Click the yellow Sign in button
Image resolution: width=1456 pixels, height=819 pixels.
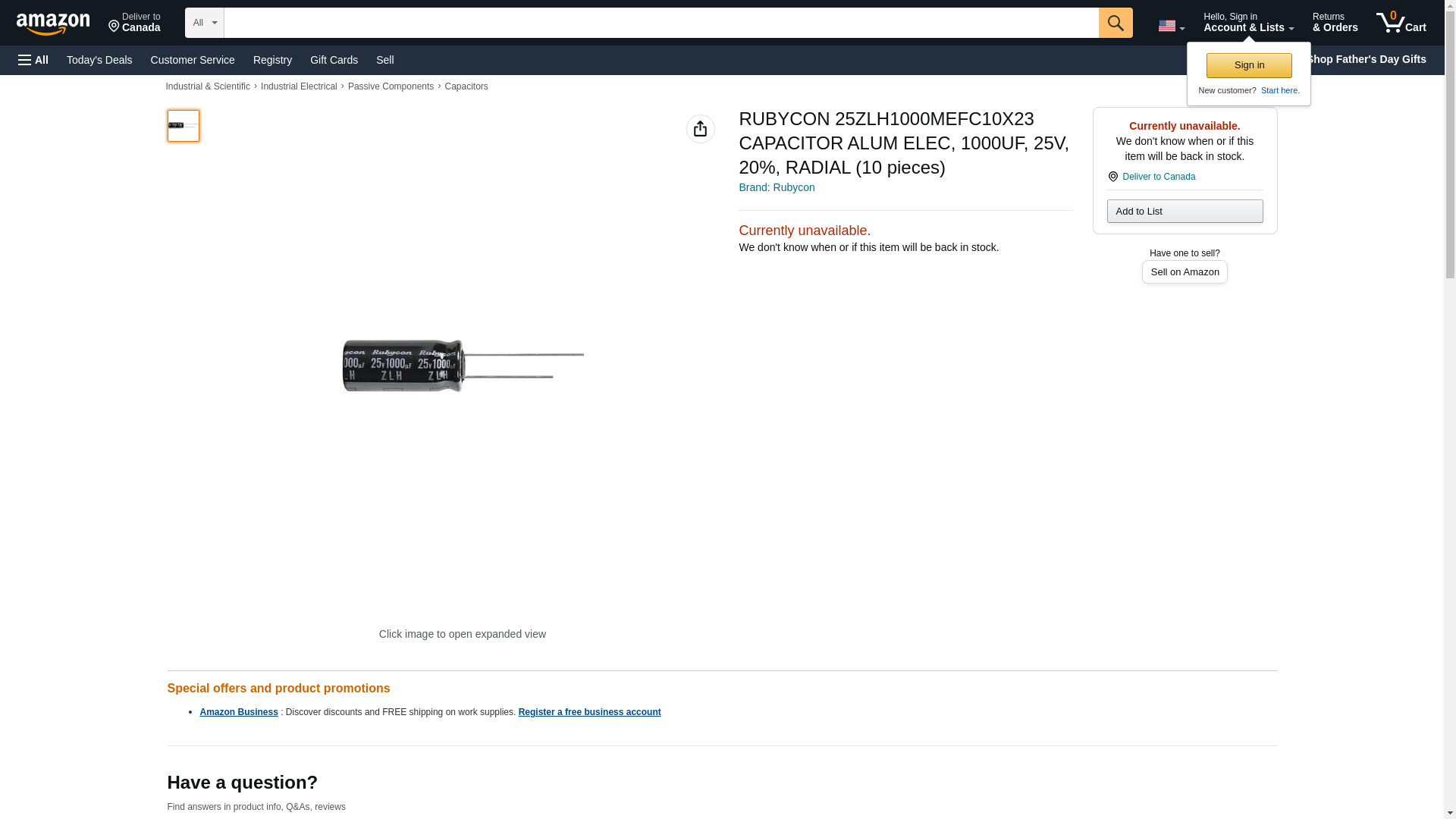1249,65
